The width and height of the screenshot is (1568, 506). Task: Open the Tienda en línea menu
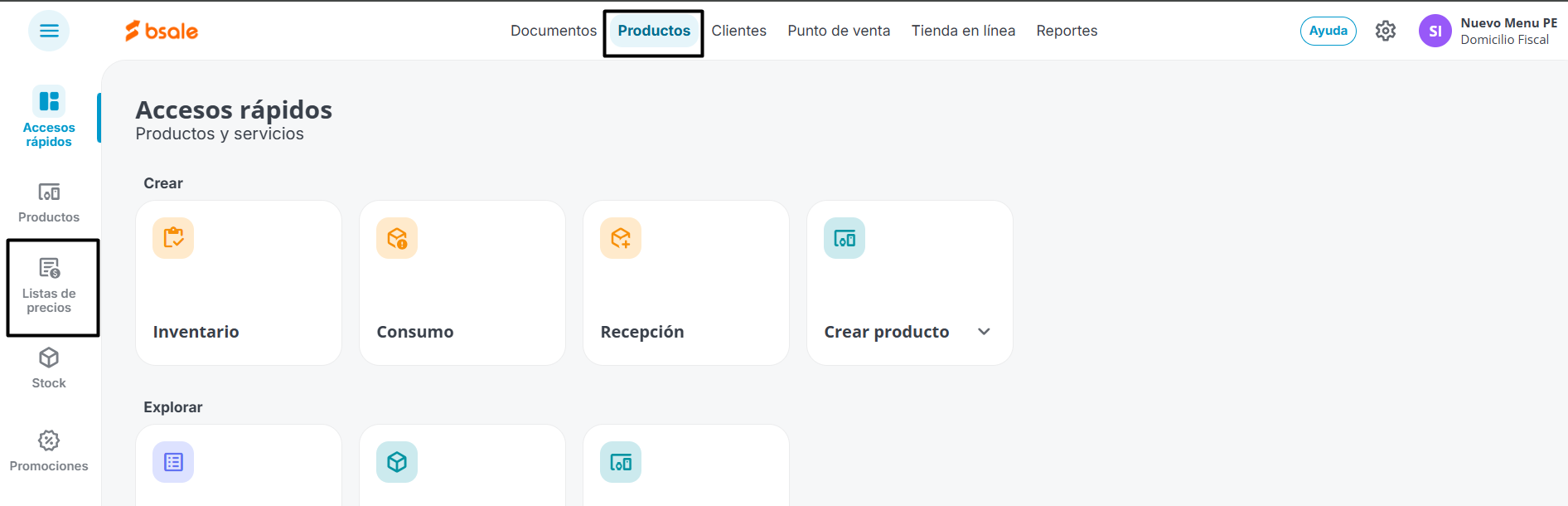963,31
